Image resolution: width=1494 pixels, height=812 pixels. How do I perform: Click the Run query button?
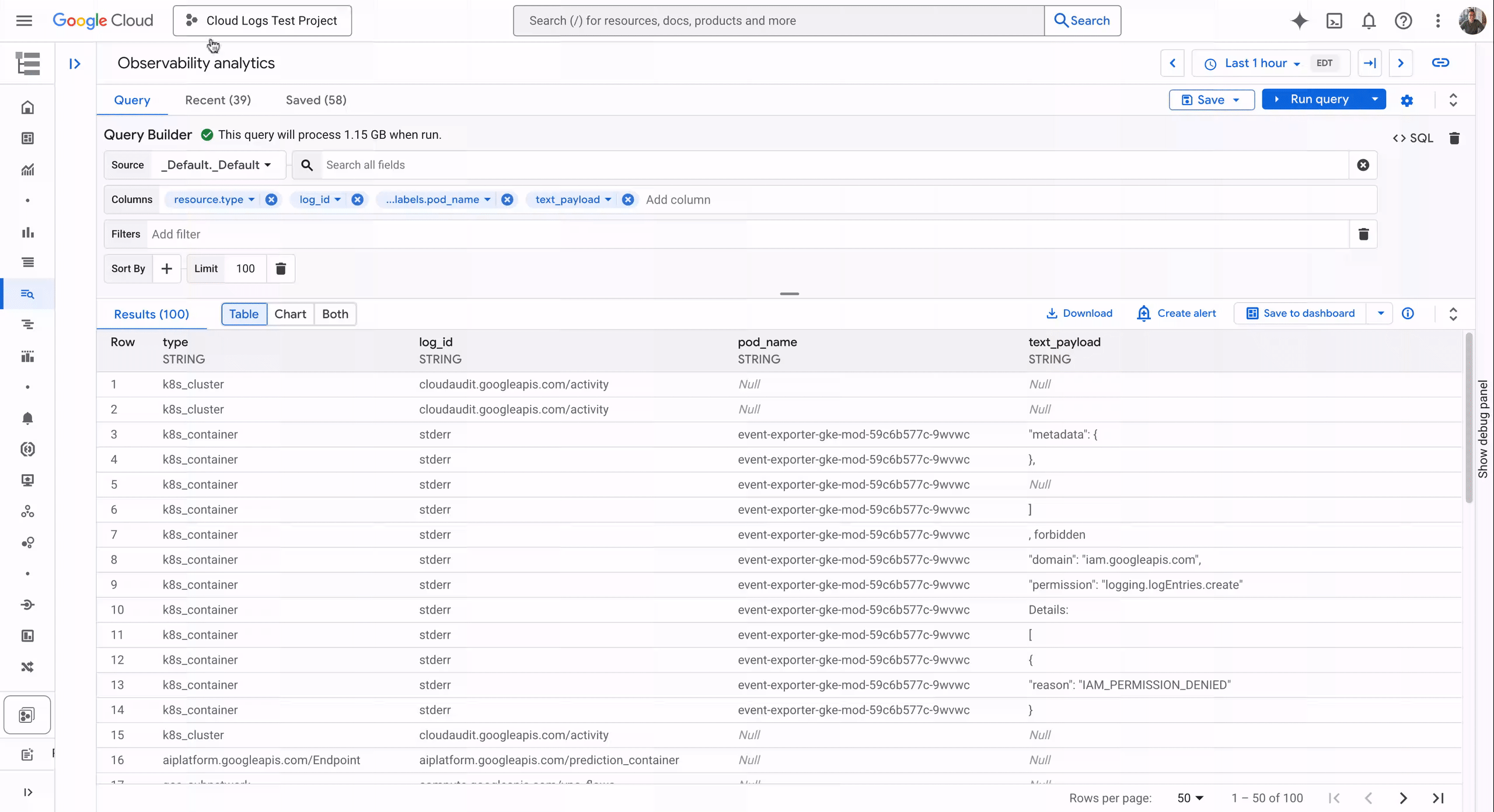[x=1313, y=99]
